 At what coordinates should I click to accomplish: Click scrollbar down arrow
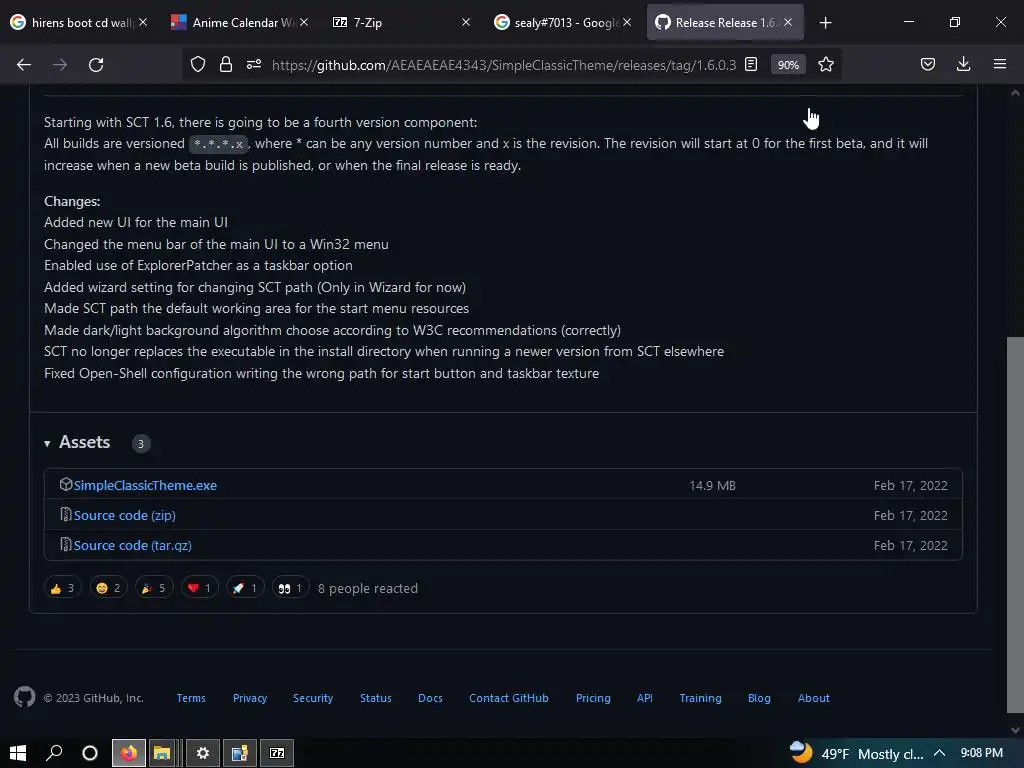[x=1015, y=731]
